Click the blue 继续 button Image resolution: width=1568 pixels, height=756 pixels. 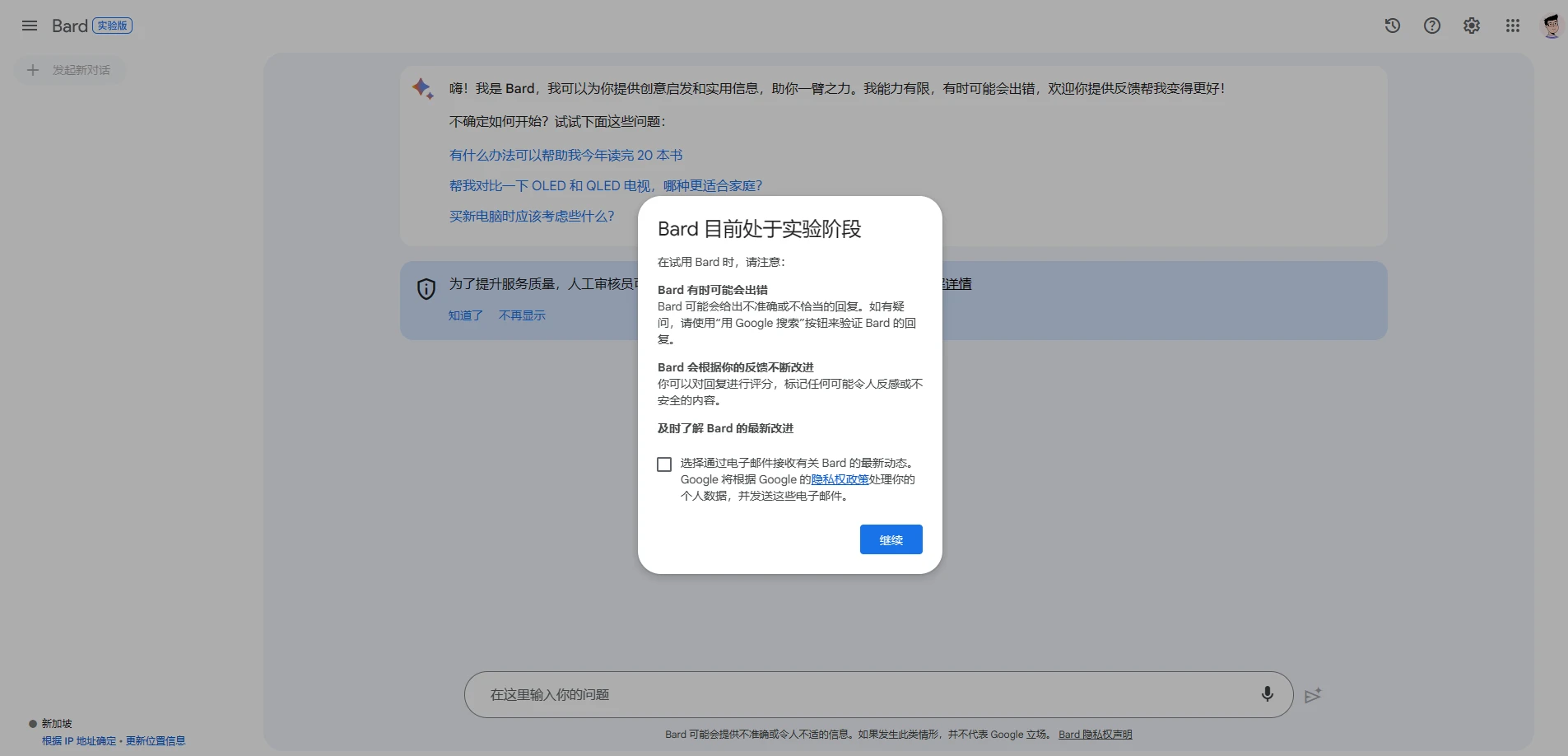tap(891, 539)
